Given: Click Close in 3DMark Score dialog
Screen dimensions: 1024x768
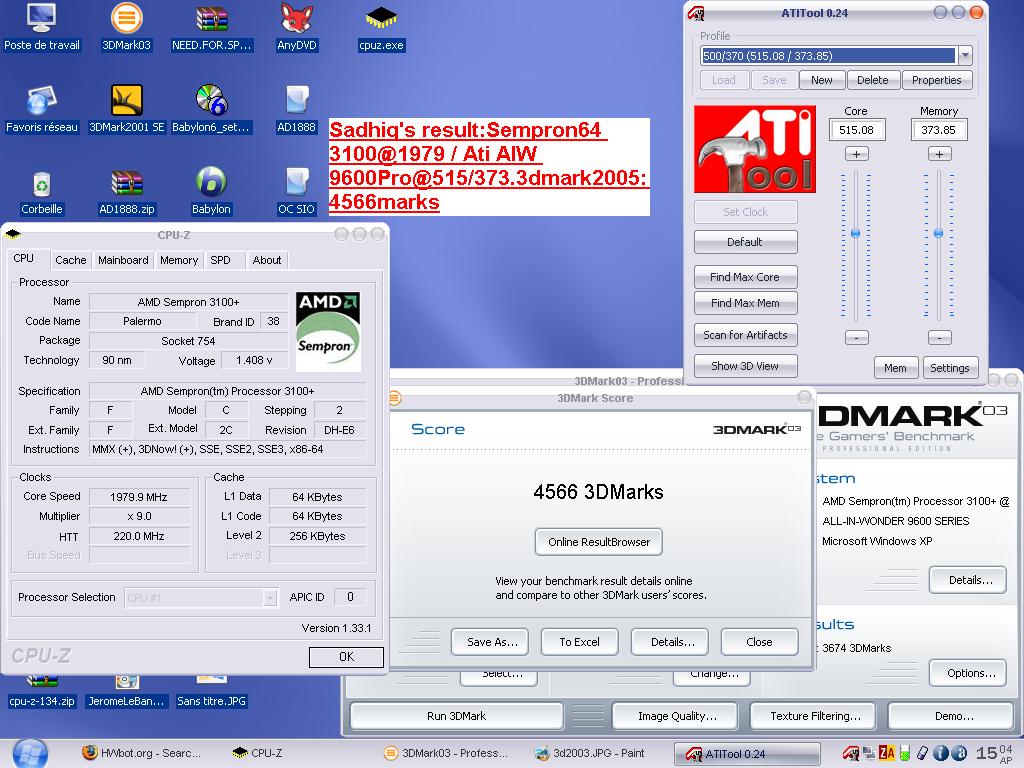Looking at the screenshot, I should (759, 642).
